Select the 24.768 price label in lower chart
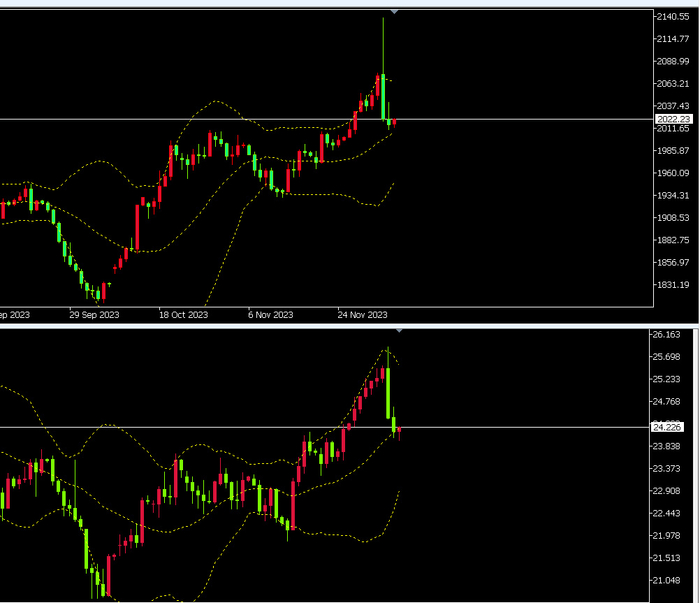This screenshot has height=603, width=700. point(667,402)
